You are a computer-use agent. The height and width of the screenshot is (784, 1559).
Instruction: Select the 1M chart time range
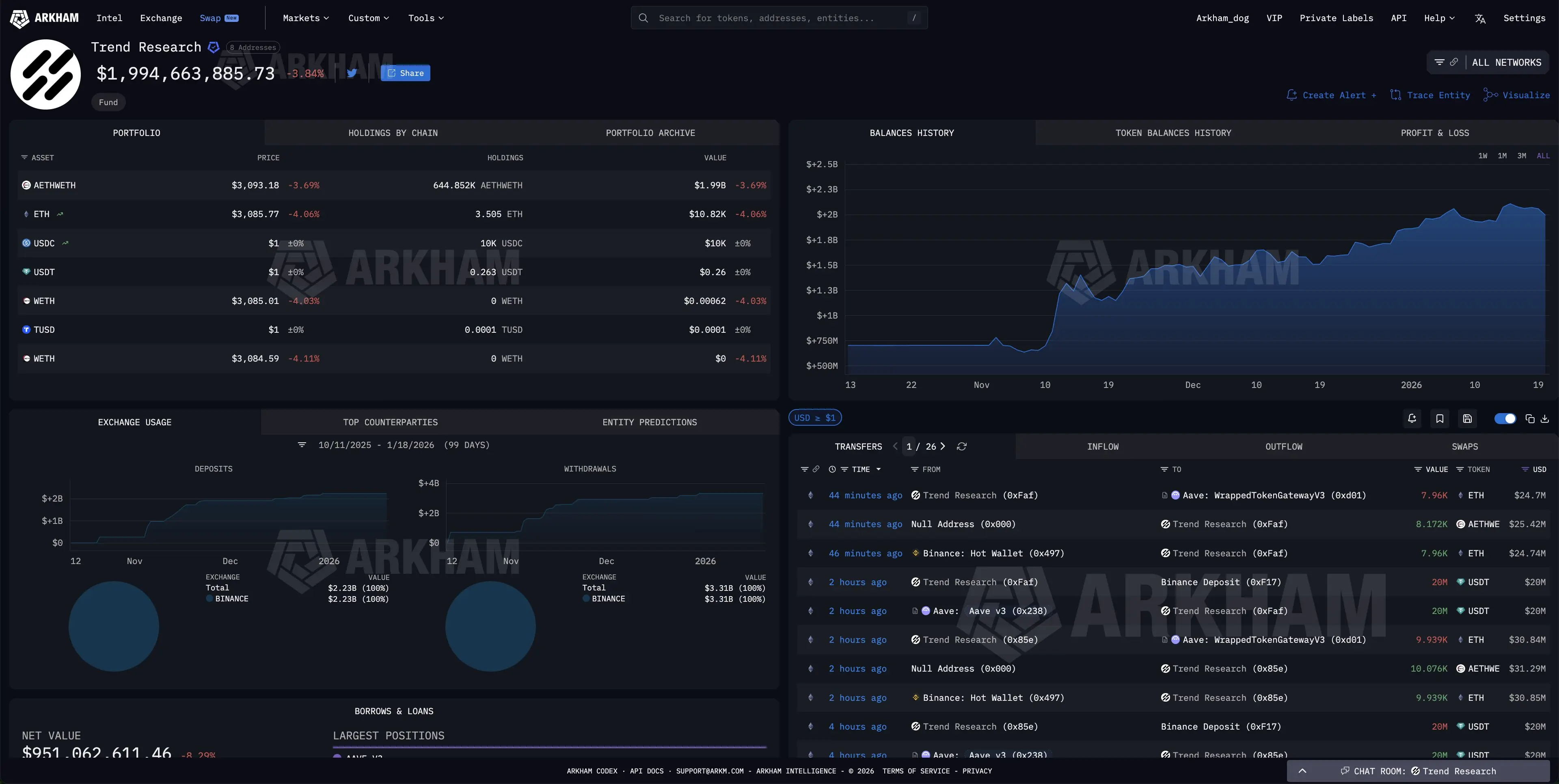1502,156
